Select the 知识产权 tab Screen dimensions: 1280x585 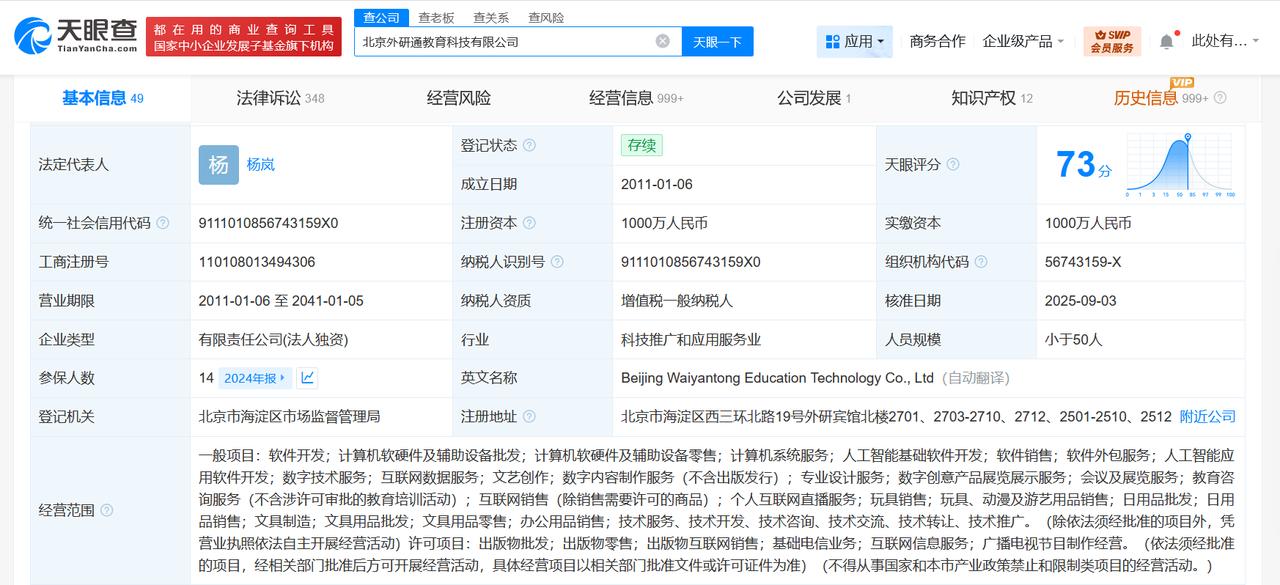click(992, 98)
